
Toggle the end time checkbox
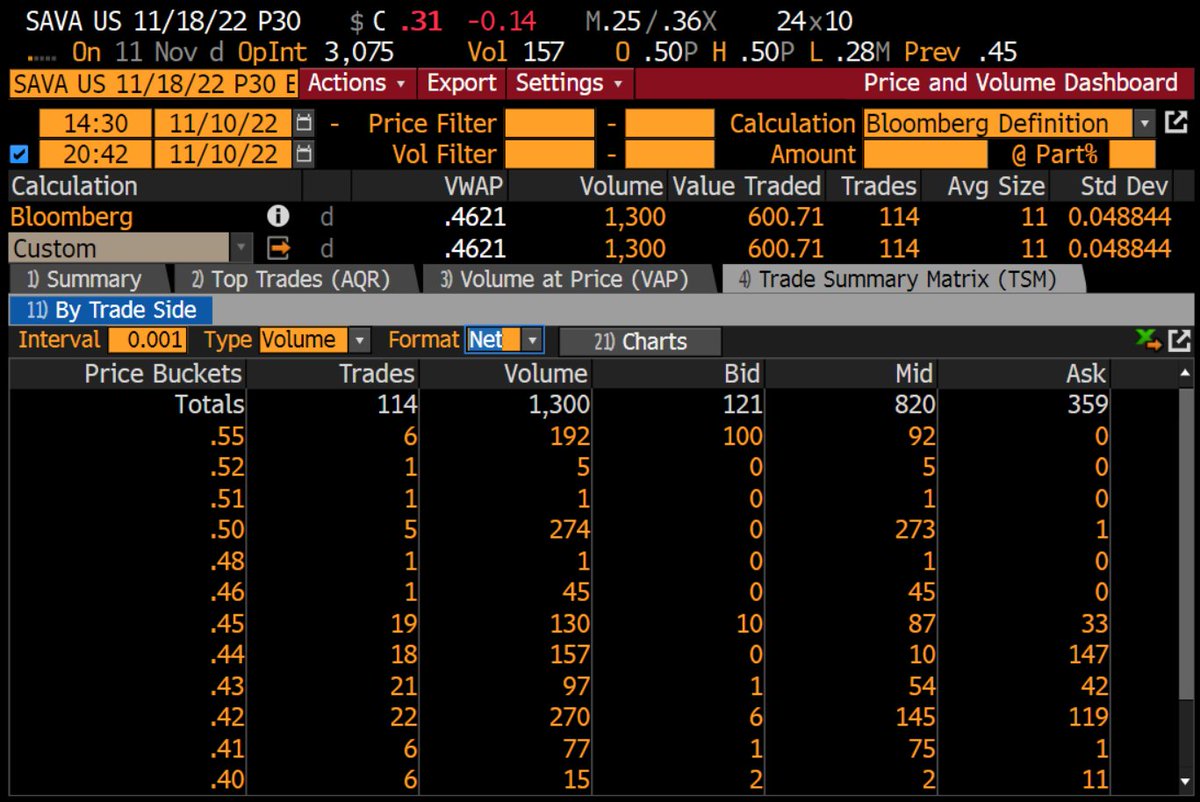click(18, 154)
